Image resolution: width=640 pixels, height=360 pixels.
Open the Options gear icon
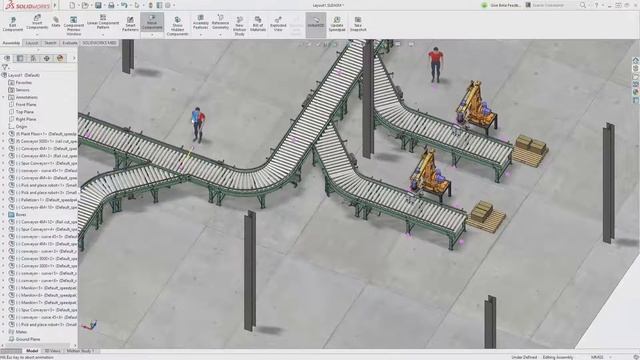(x=168, y=5)
